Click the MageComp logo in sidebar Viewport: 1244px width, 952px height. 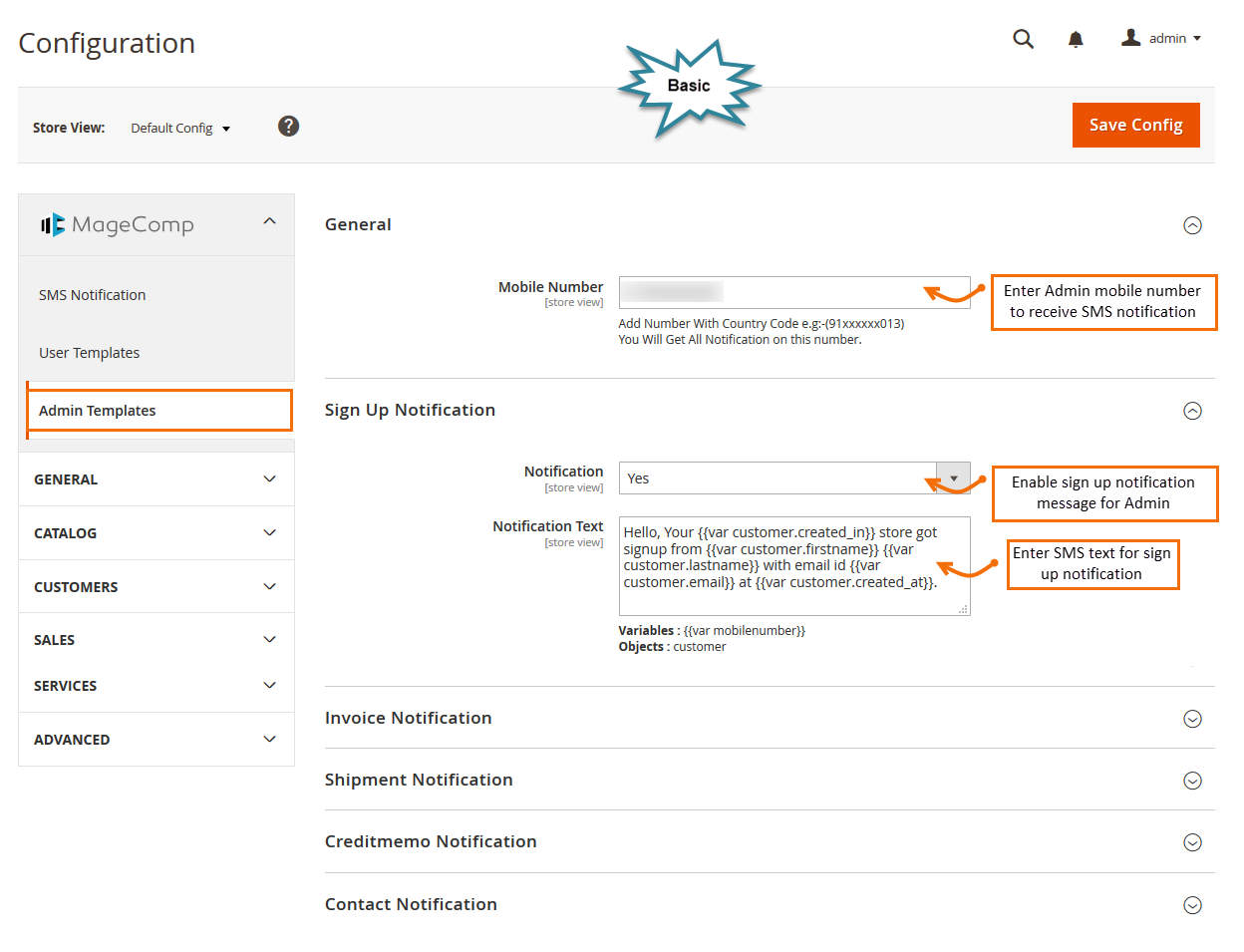(117, 224)
